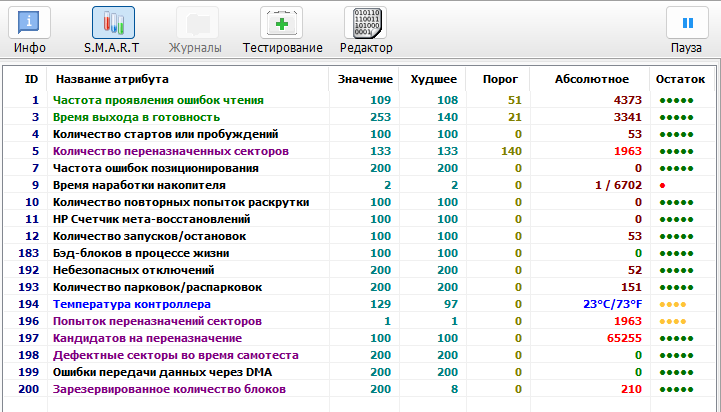Click the Худшее column header
Image resolution: width=721 pixels, height=412 pixels.
(x=434, y=79)
